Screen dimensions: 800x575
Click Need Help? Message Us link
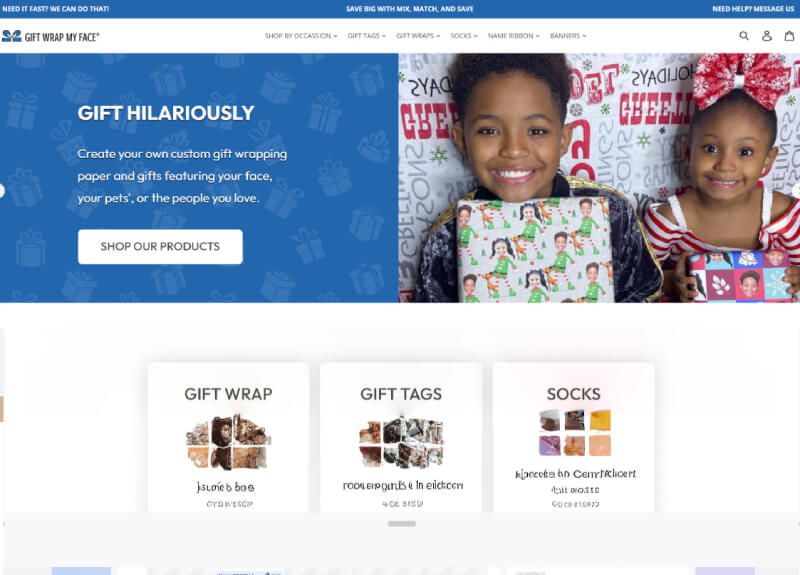[753, 9]
